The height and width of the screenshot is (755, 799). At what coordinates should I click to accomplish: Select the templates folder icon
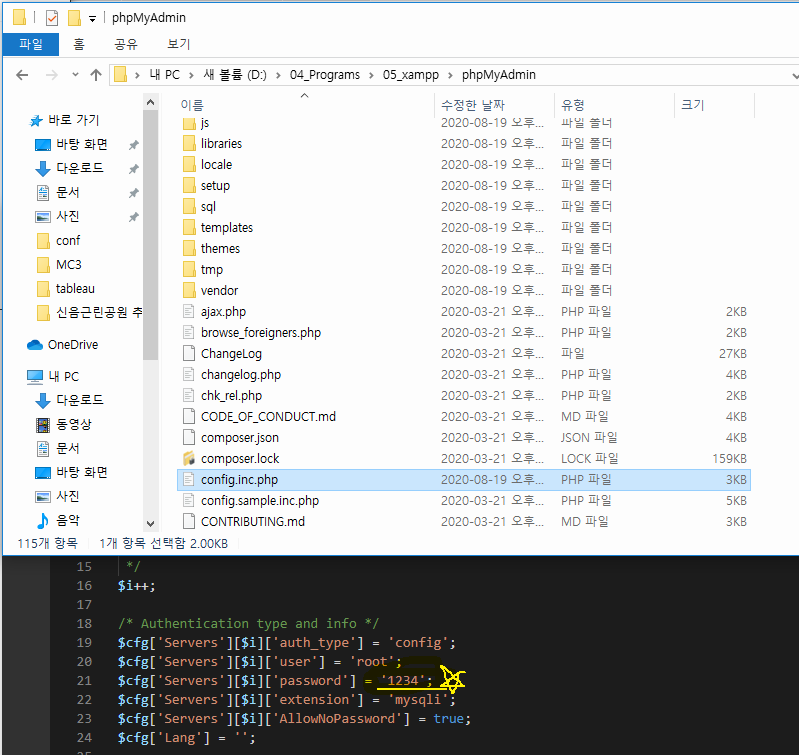(x=189, y=227)
